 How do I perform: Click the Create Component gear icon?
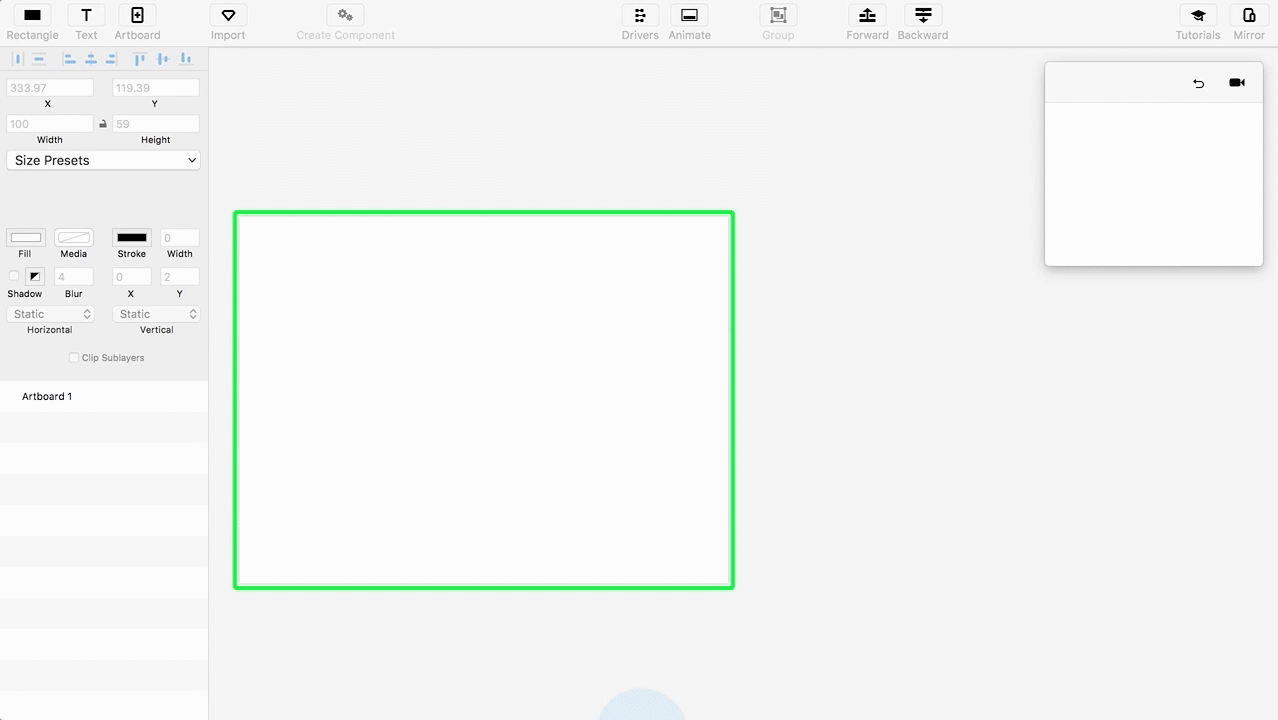[345, 15]
